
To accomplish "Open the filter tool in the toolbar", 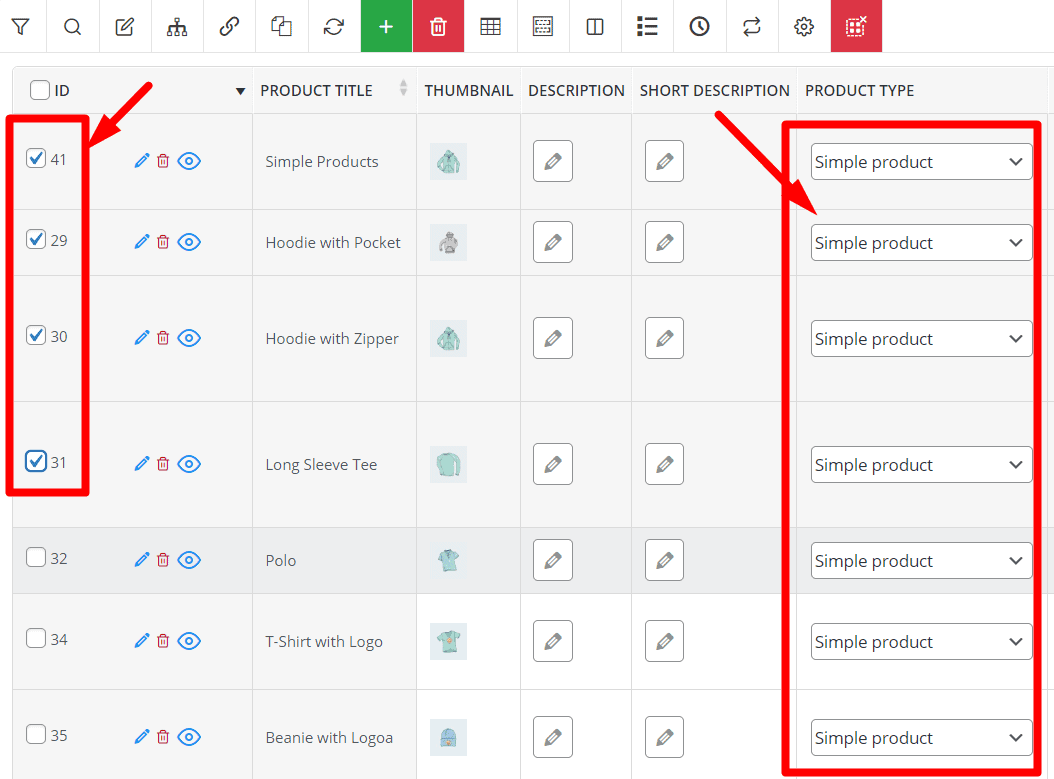I will (21, 26).
